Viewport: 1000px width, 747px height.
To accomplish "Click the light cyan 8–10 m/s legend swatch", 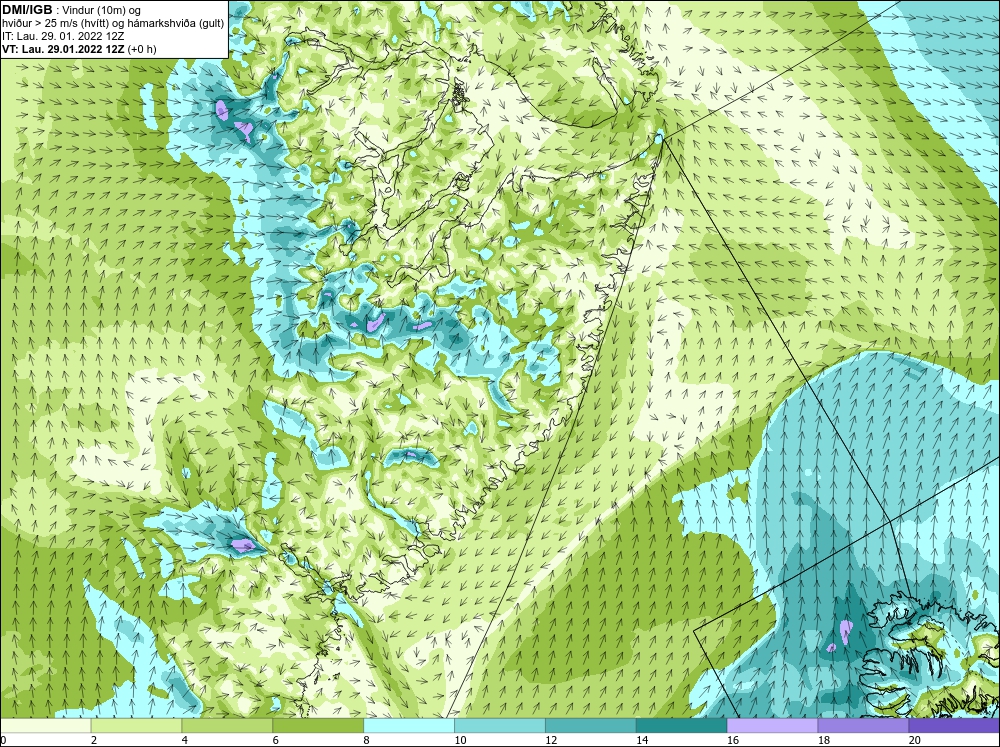I will [x=409, y=725].
